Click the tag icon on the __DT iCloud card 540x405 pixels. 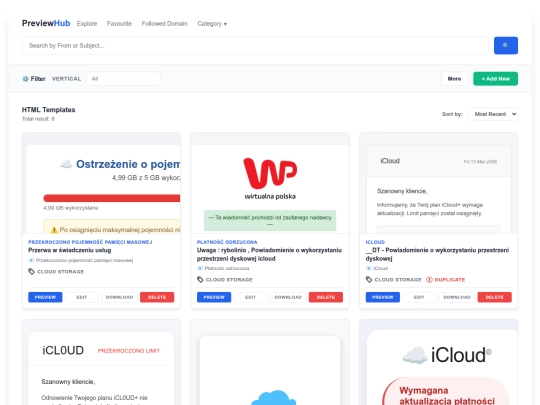[369, 280]
